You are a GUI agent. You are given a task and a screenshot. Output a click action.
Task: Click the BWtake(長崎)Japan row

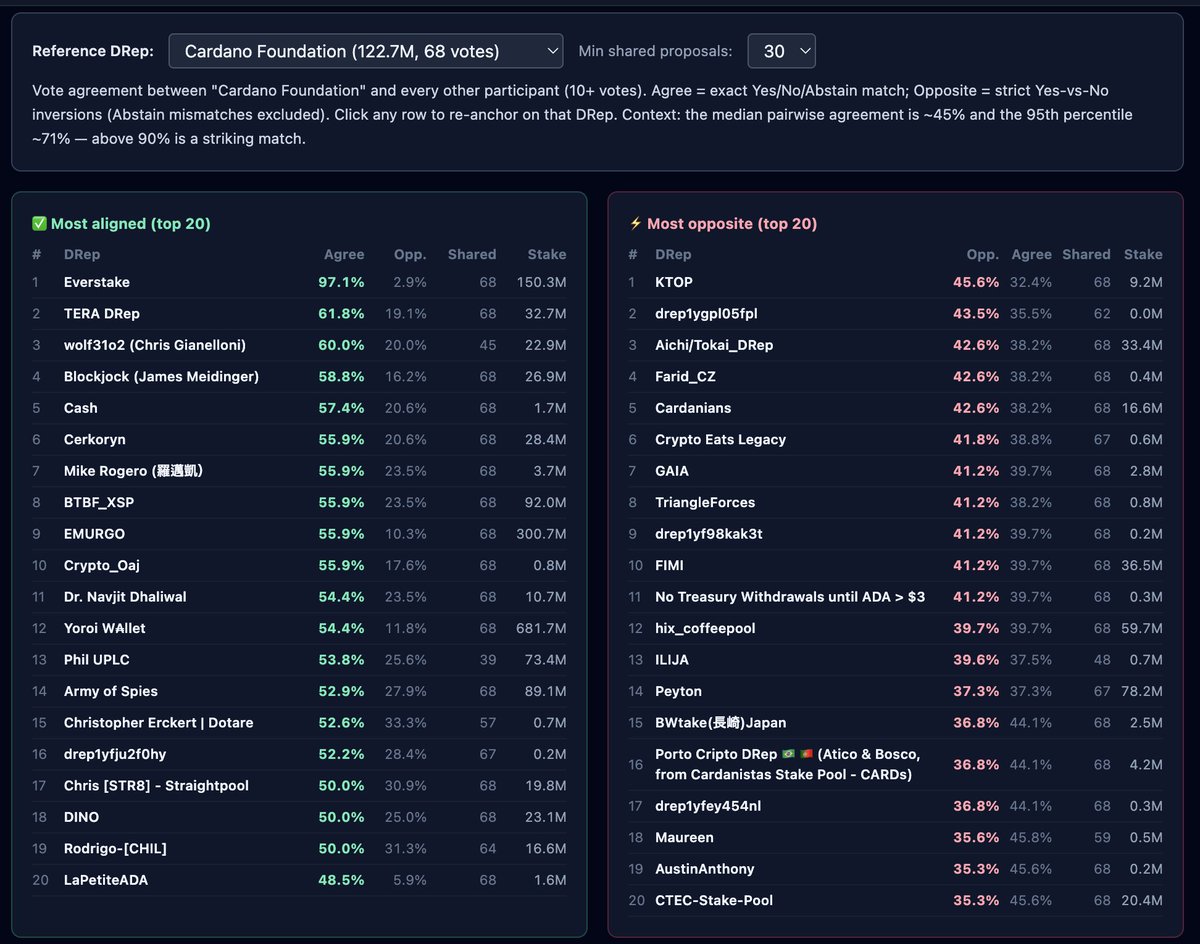(x=895, y=723)
